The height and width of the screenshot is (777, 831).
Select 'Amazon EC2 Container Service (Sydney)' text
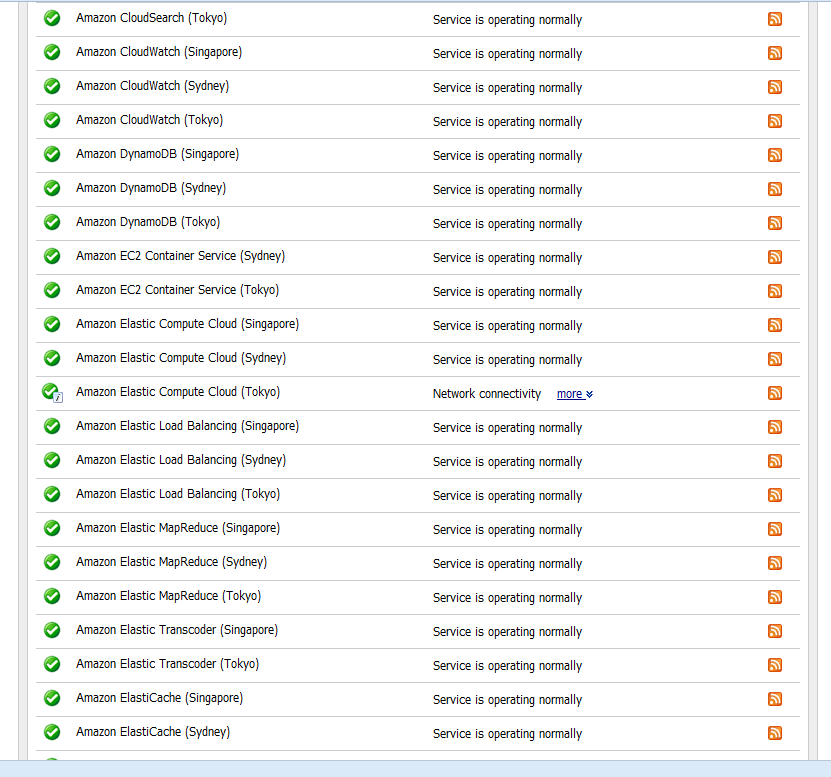pos(180,256)
